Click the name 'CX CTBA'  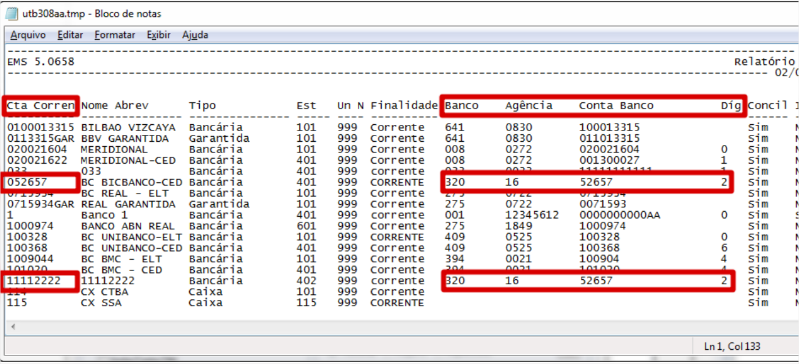coord(104,292)
